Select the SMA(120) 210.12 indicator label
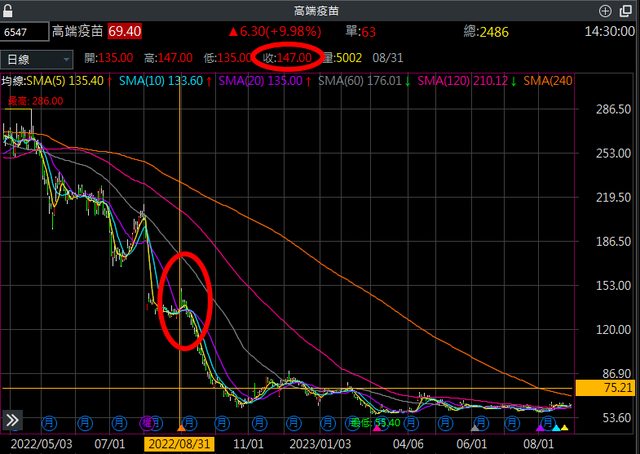Screen dimensions: 640x454 [x=467, y=80]
